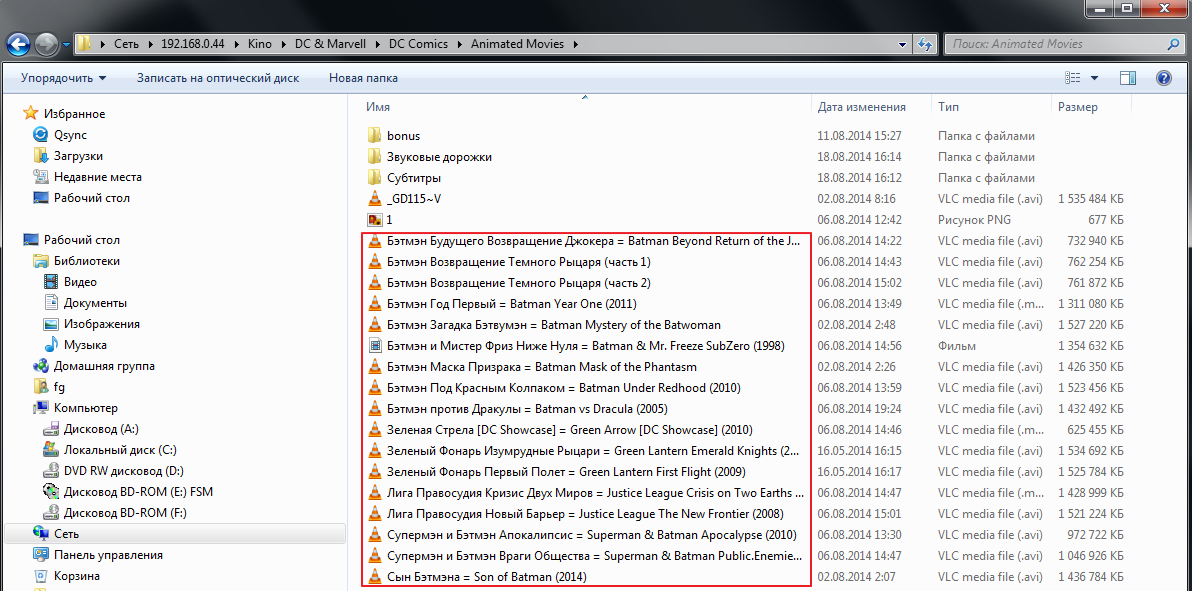The width and height of the screenshot is (1192, 591).
Task: Select file Justice League The New Frontier (2008)
Action: point(585,513)
